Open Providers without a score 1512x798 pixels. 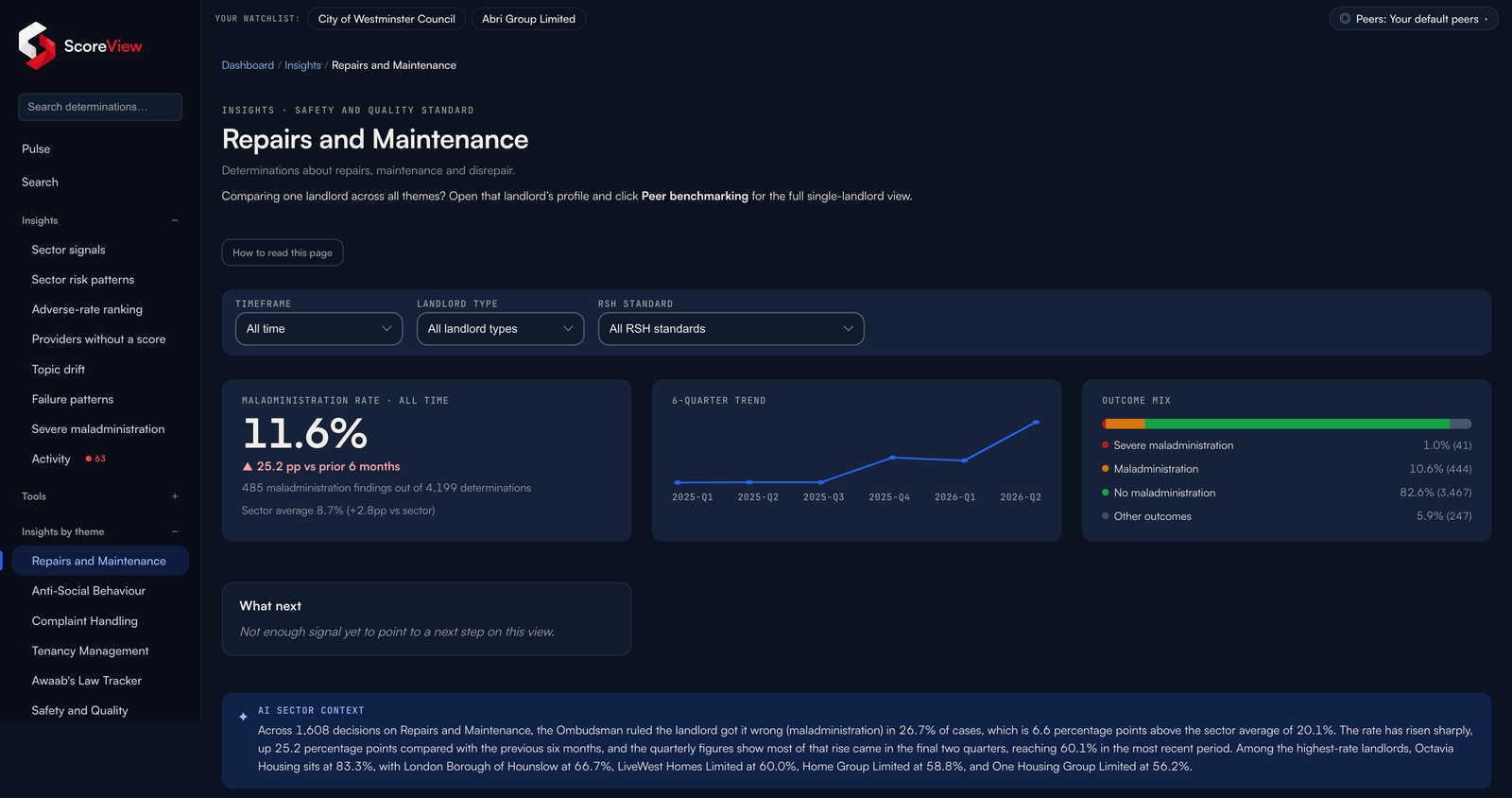[98, 339]
